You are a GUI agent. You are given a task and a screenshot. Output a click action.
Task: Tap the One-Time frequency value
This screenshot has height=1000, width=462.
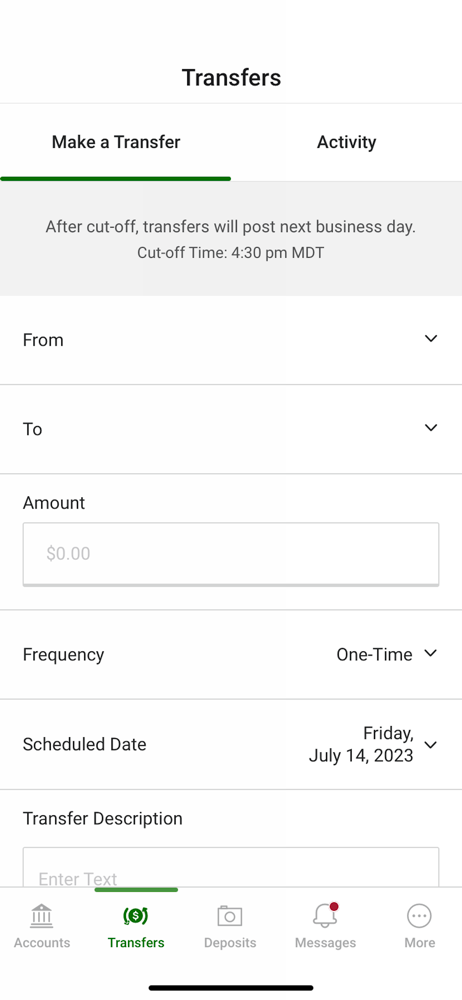point(375,654)
